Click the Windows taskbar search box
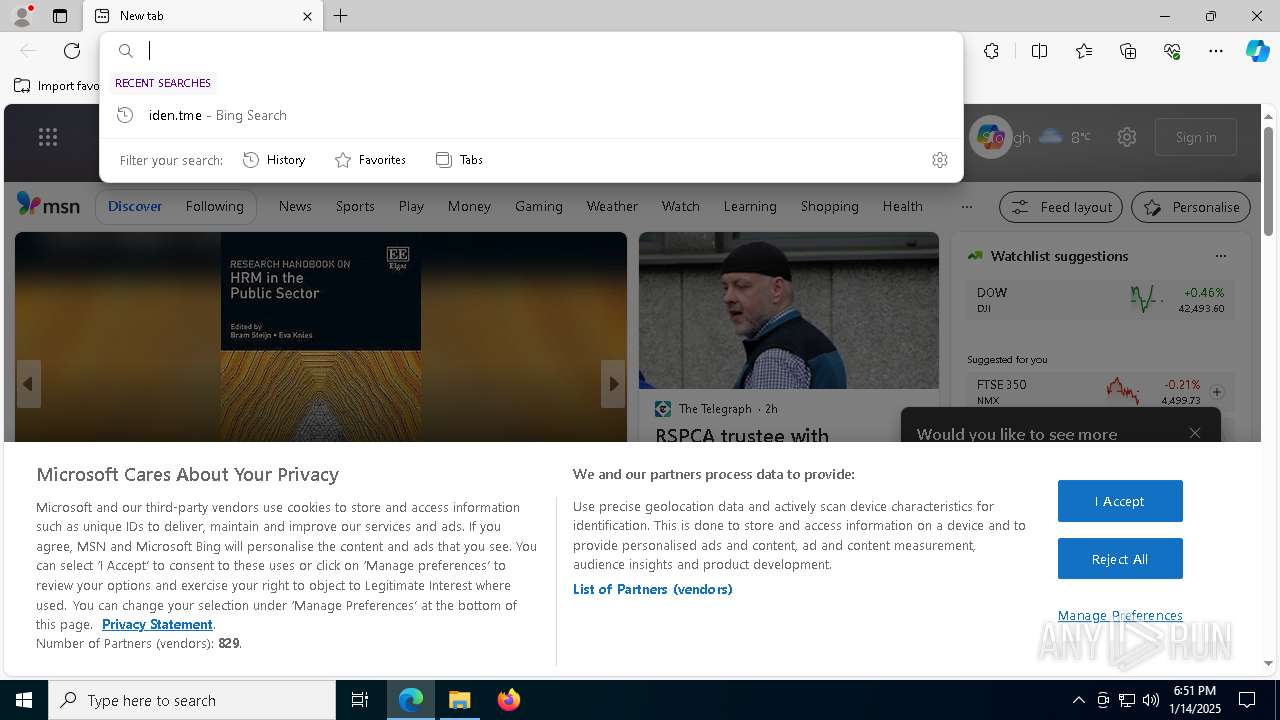1280x720 pixels. click(x=192, y=700)
